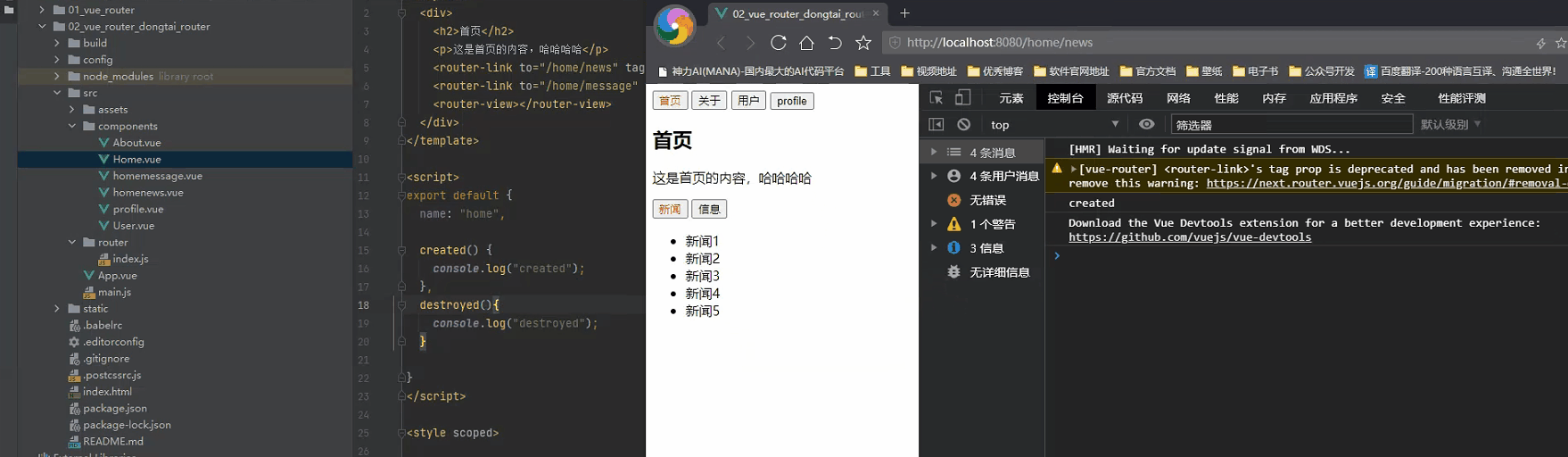This screenshot has width=1568, height=457.
Task: Switch to 性能 DevTools tab
Action: tap(1226, 98)
